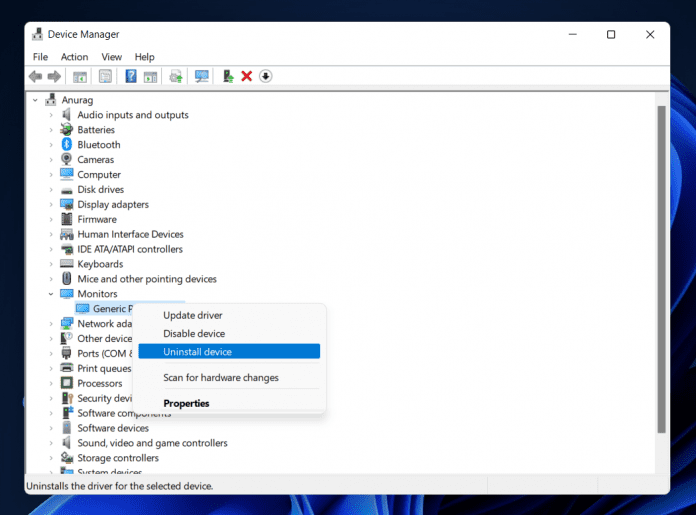Open the Action menu
Image resolution: width=696 pixels, height=515 pixels.
(75, 57)
